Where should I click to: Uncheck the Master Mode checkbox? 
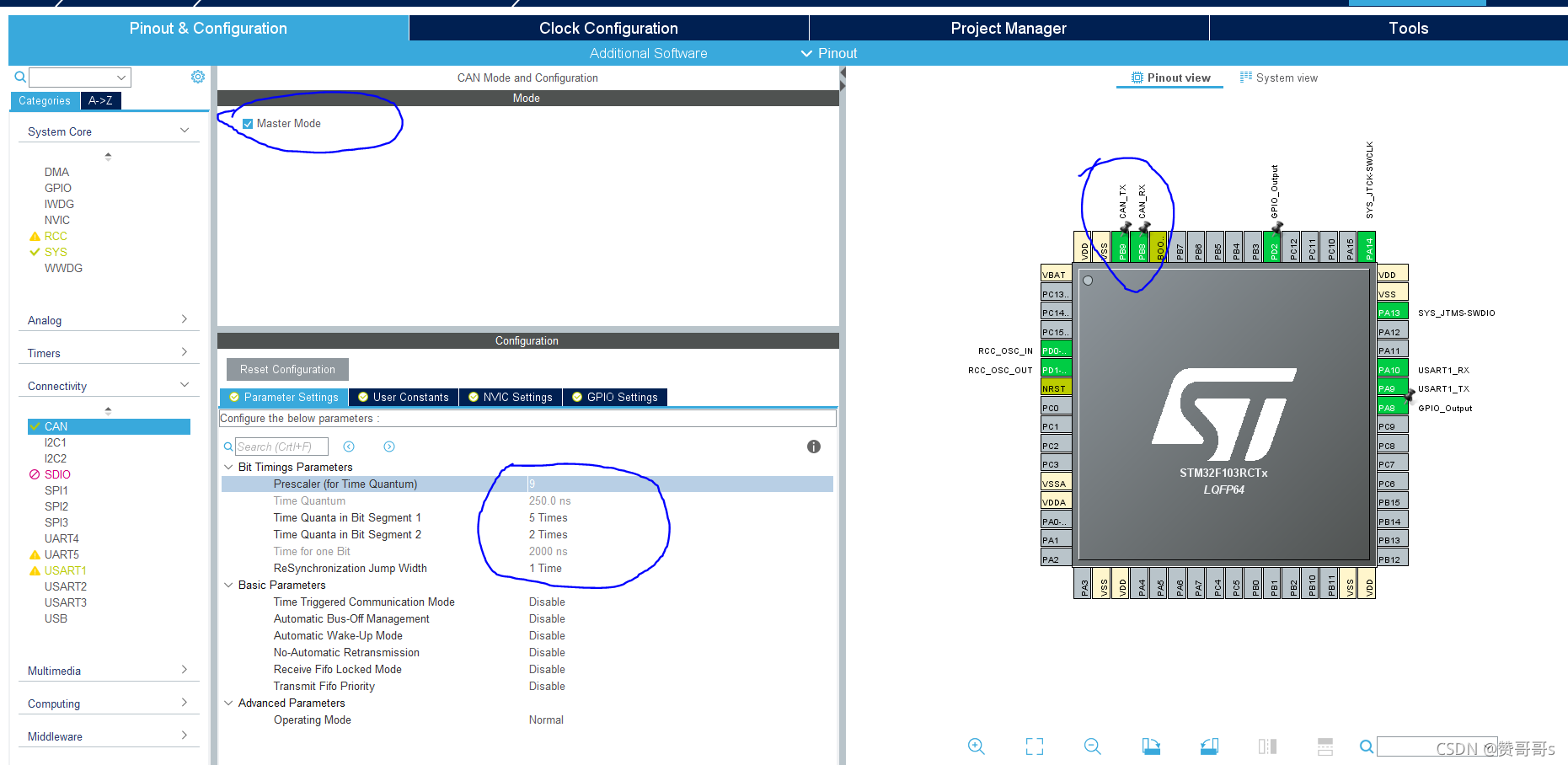coord(248,124)
